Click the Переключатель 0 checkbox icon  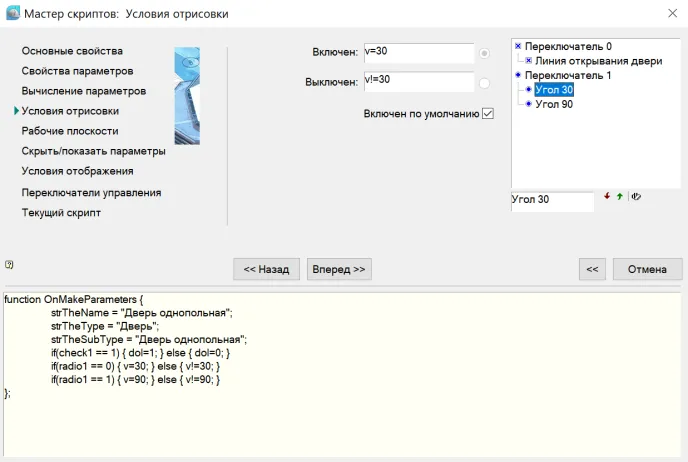point(518,46)
